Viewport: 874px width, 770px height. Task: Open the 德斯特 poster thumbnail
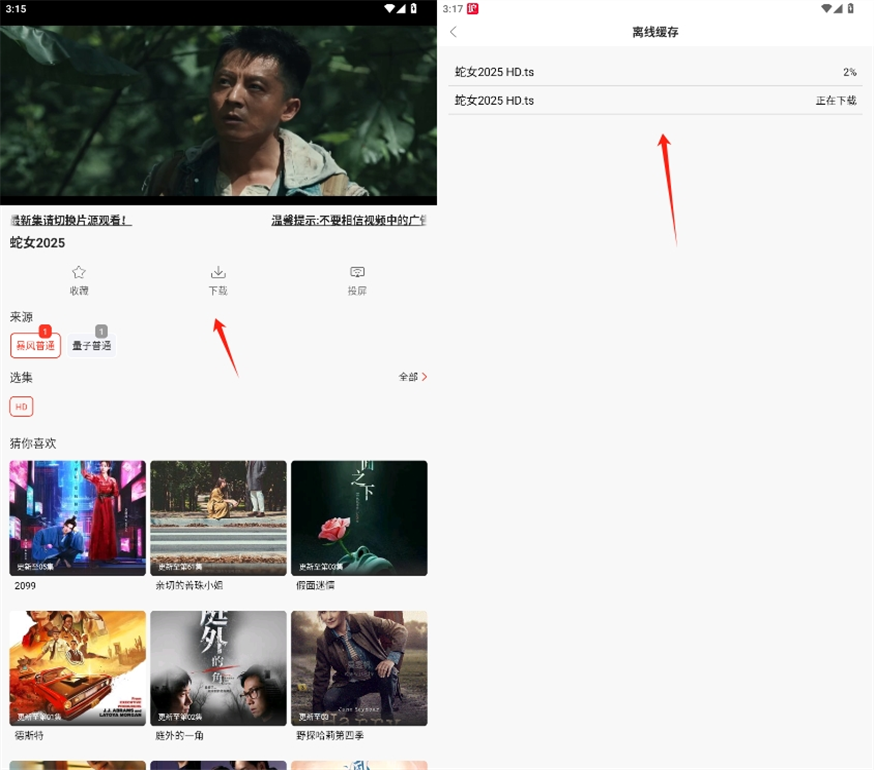coord(77,668)
